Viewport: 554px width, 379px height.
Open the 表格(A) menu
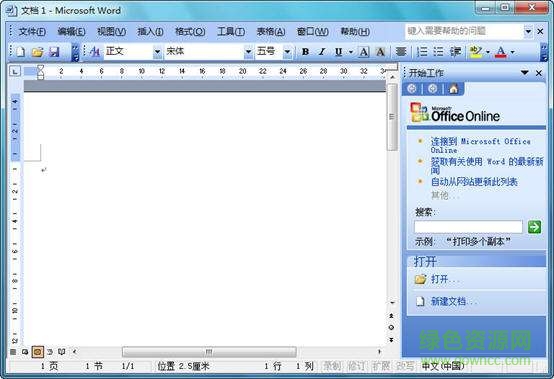271,32
